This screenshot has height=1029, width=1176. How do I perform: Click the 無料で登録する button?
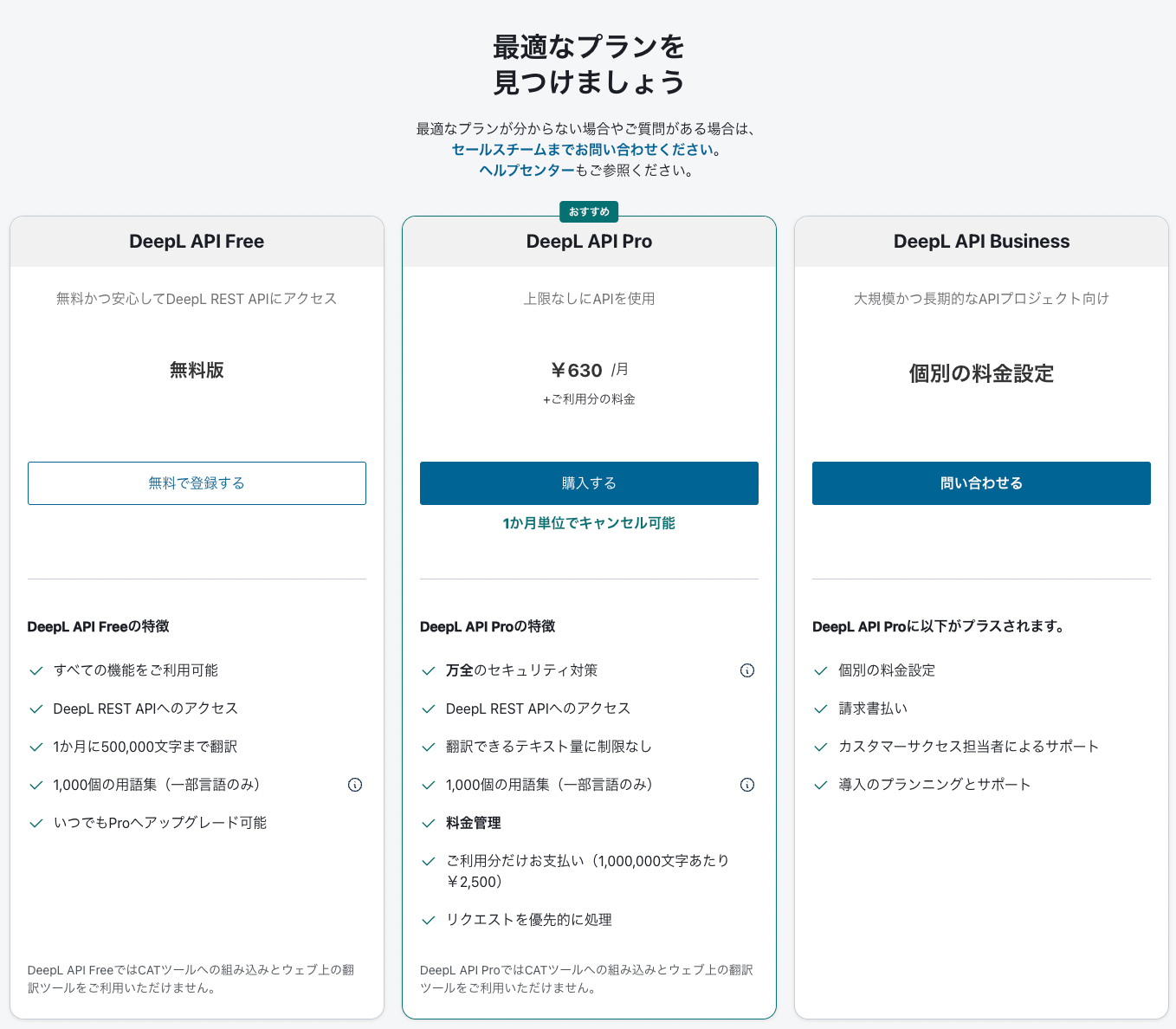(197, 483)
